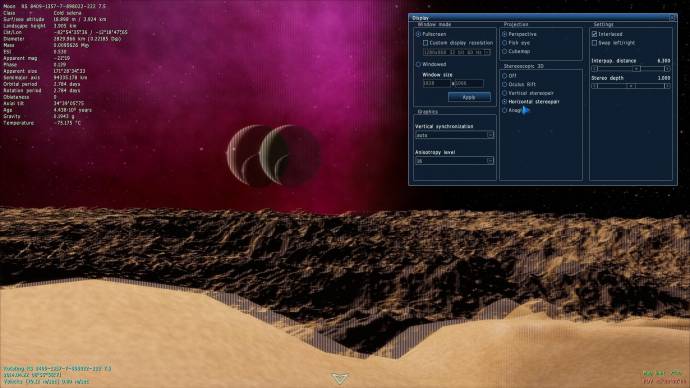Enable Swap left/right checkbox
The width and height of the screenshot is (690, 388).
[595, 43]
